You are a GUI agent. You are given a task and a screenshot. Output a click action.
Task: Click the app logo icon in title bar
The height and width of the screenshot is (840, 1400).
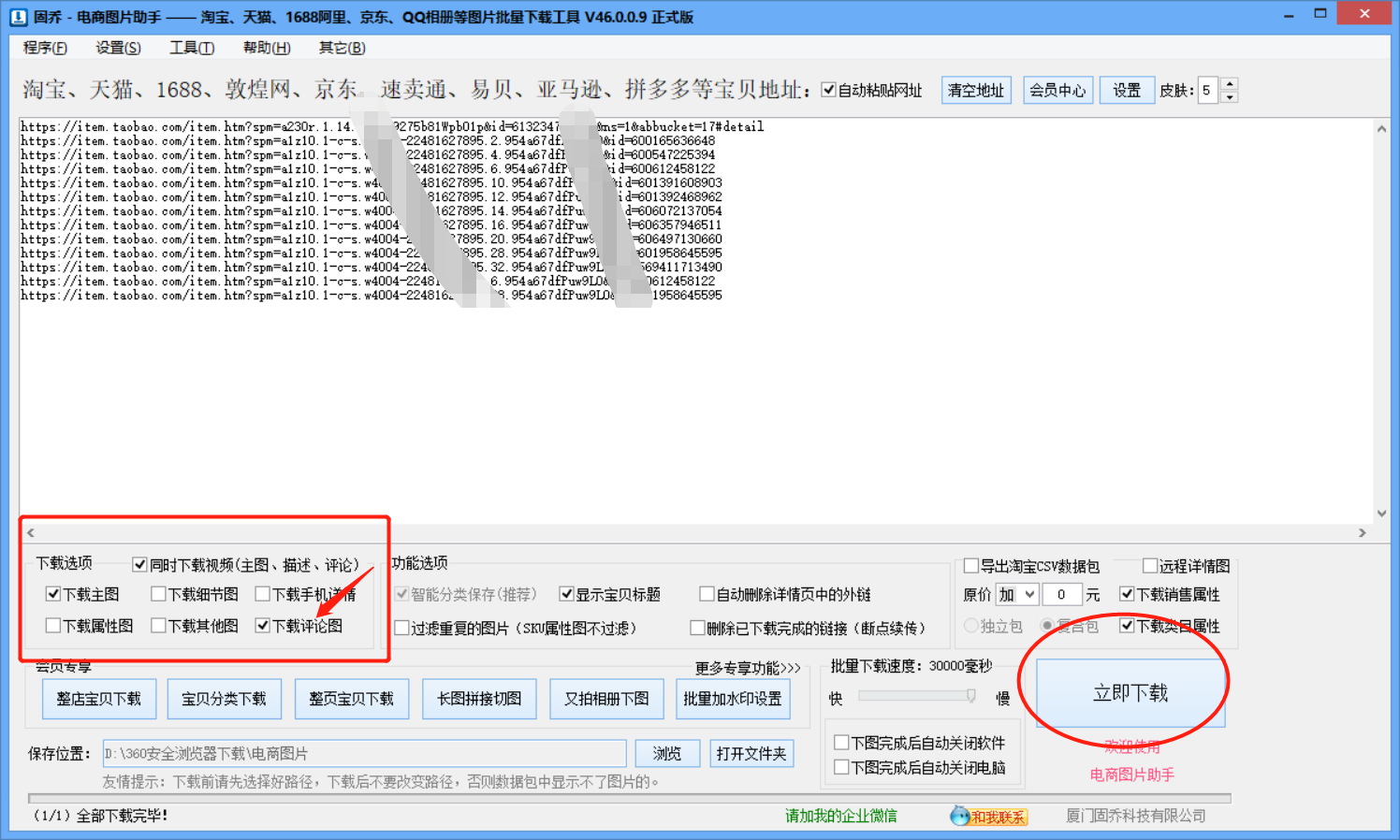(19, 17)
